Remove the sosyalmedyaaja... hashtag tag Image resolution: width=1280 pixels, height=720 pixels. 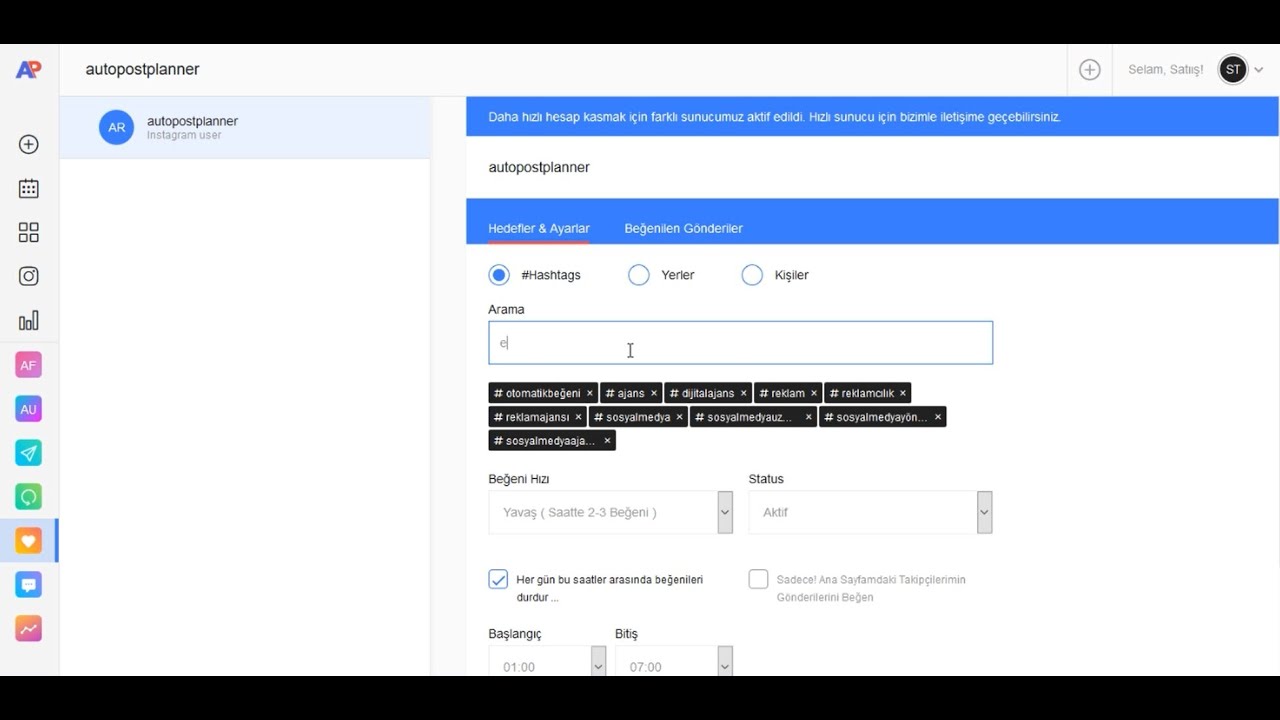coord(607,440)
